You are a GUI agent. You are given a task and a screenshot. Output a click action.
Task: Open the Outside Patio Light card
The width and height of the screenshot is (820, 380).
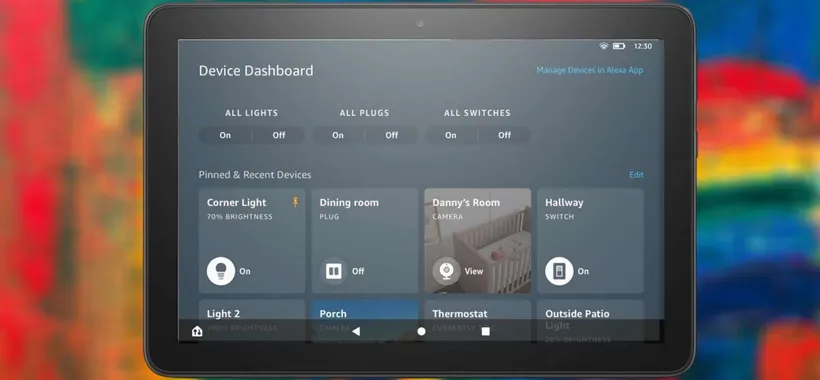coord(590,320)
